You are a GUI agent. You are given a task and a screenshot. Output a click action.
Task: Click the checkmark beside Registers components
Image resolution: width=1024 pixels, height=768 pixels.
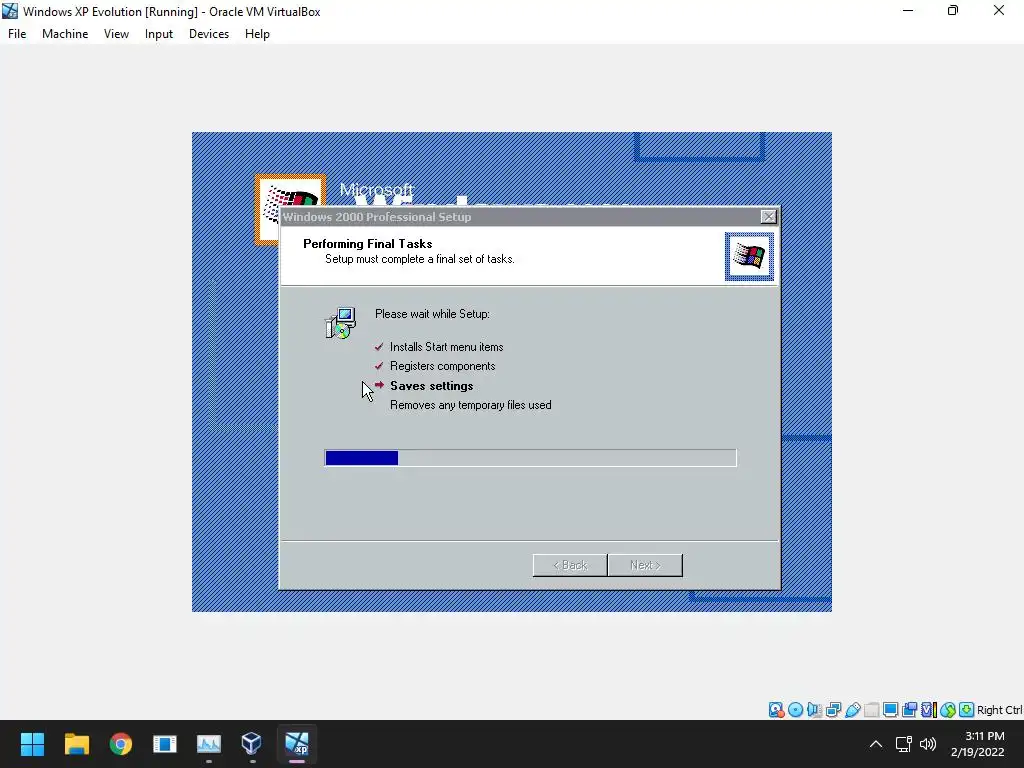click(x=379, y=366)
